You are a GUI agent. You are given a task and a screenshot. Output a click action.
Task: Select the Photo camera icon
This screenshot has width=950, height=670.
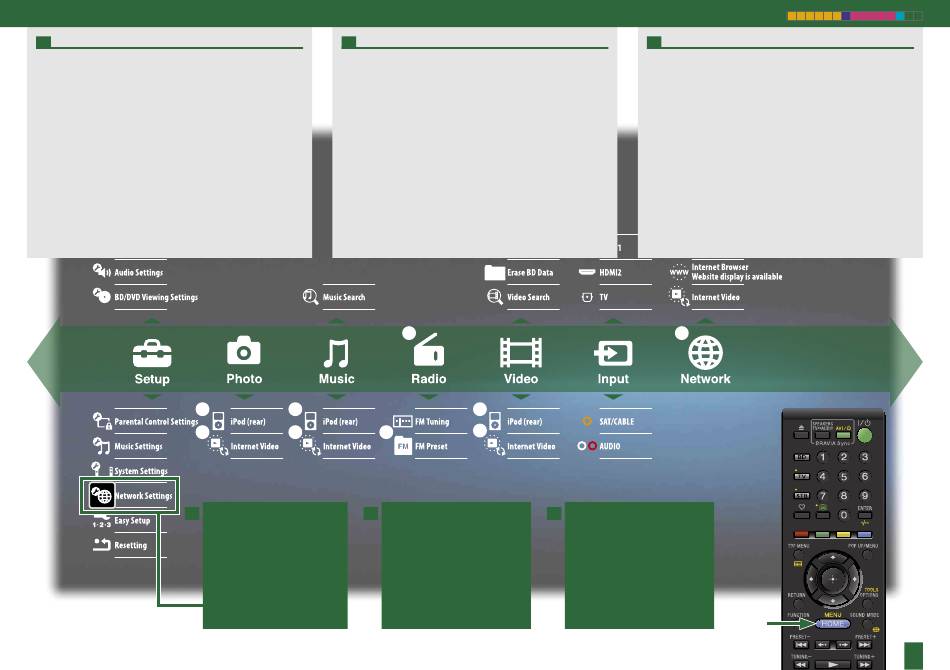pyautogui.click(x=244, y=351)
